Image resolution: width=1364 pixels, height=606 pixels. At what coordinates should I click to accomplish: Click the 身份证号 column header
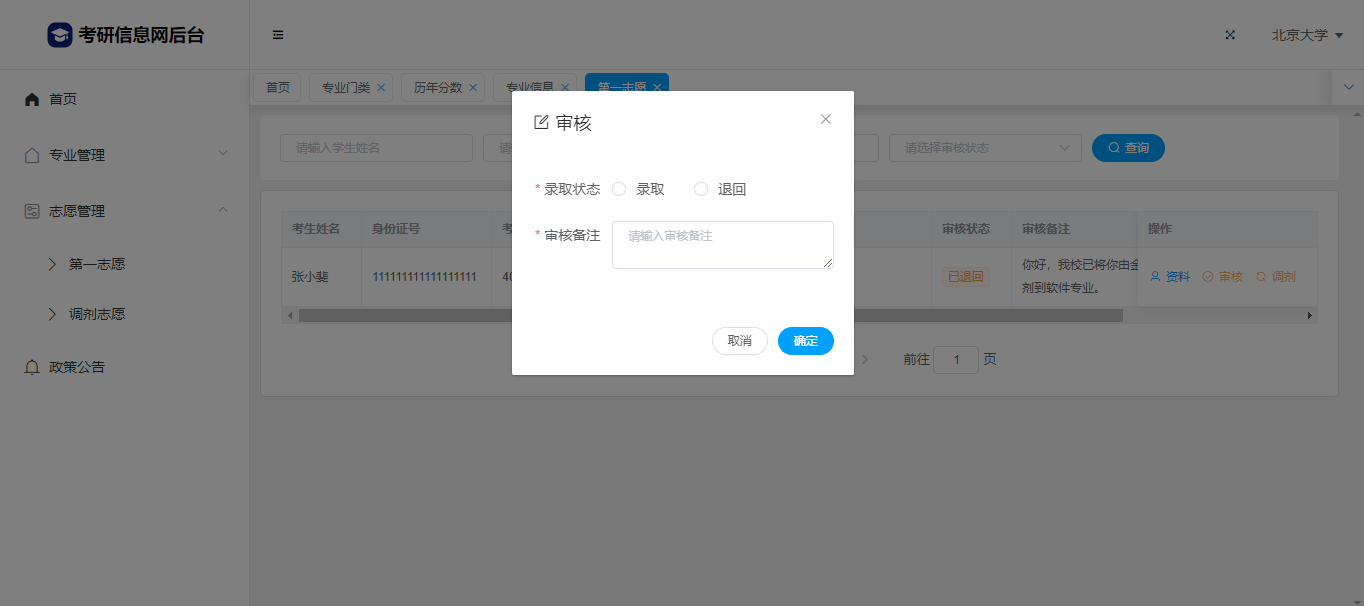(396, 229)
